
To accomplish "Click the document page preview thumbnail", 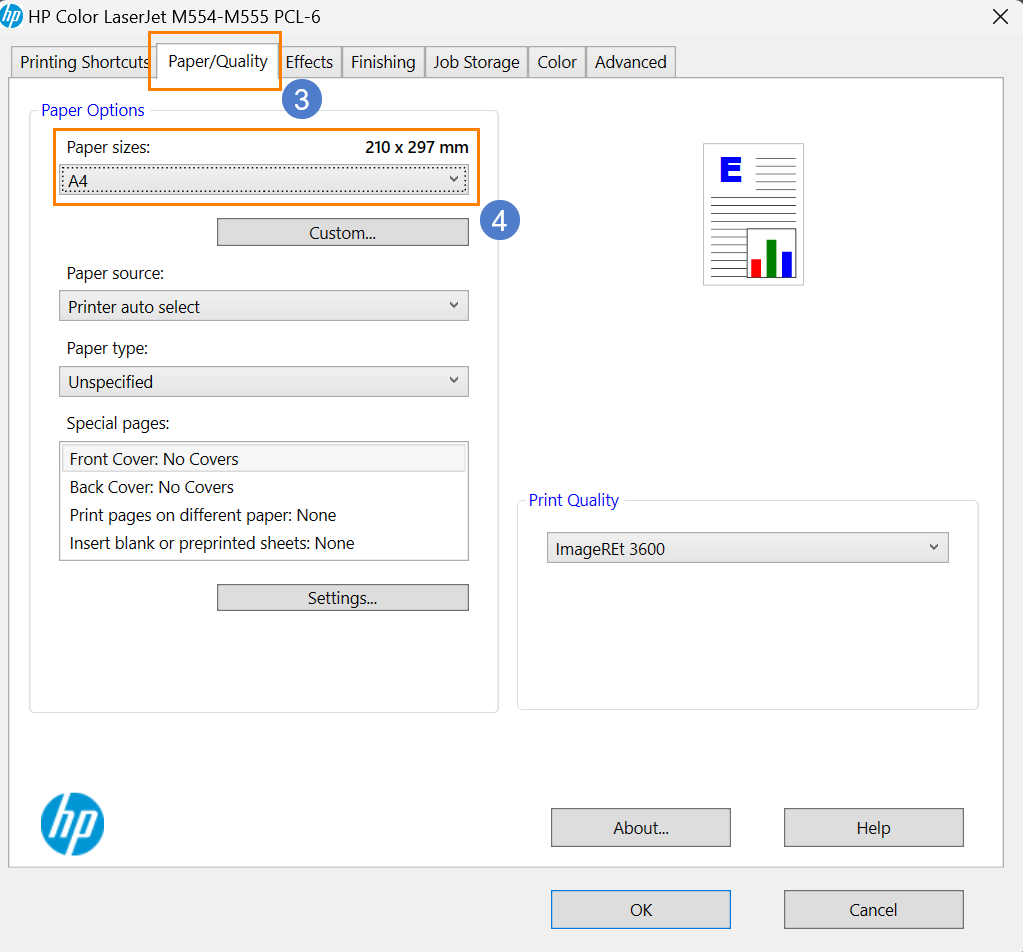I will pyautogui.click(x=754, y=215).
